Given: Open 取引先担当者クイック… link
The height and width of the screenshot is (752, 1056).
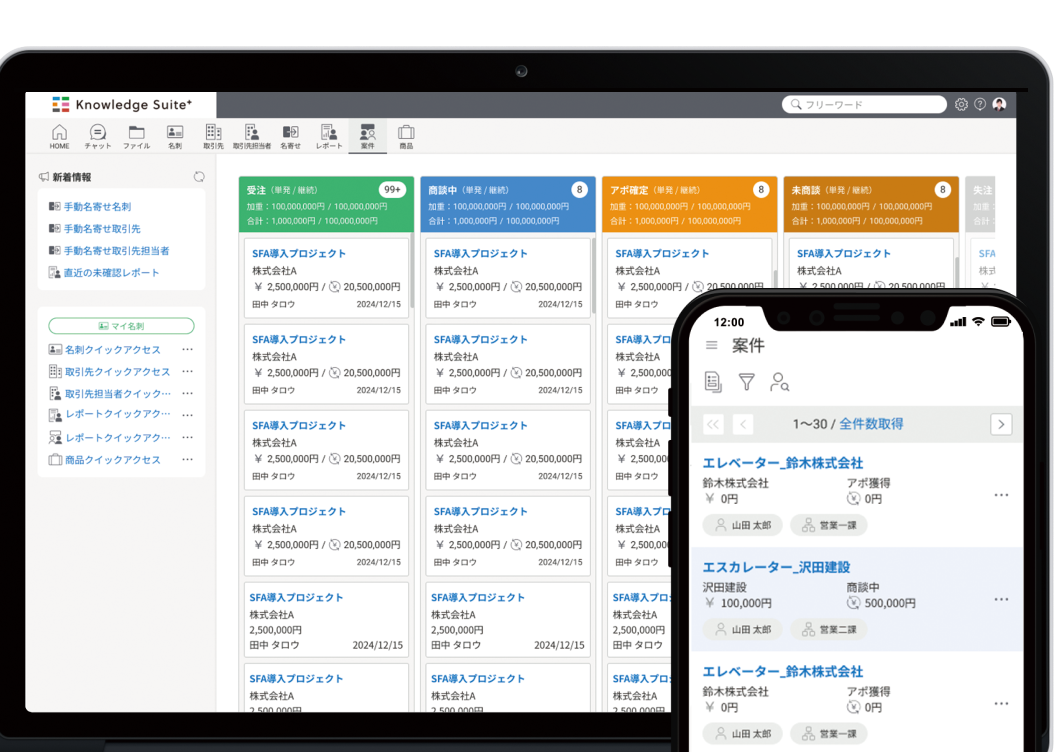Looking at the screenshot, I should [117, 393].
